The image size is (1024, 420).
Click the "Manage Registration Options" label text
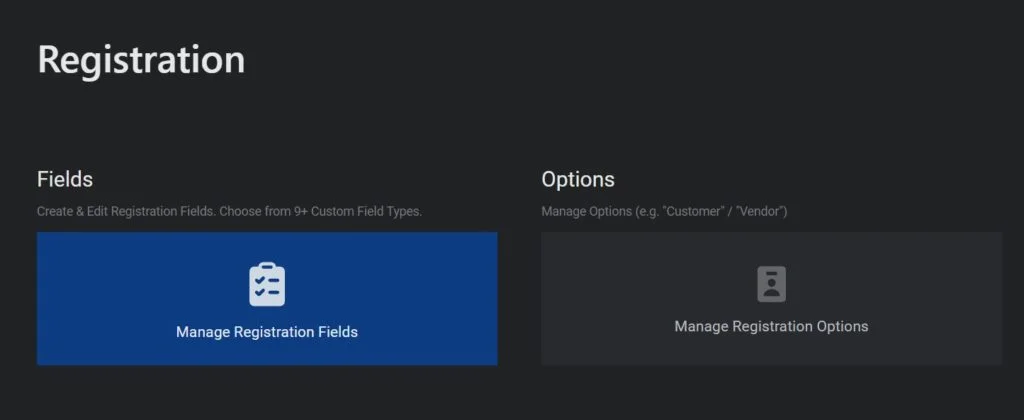pyautogui.click(x=771, y=326)
